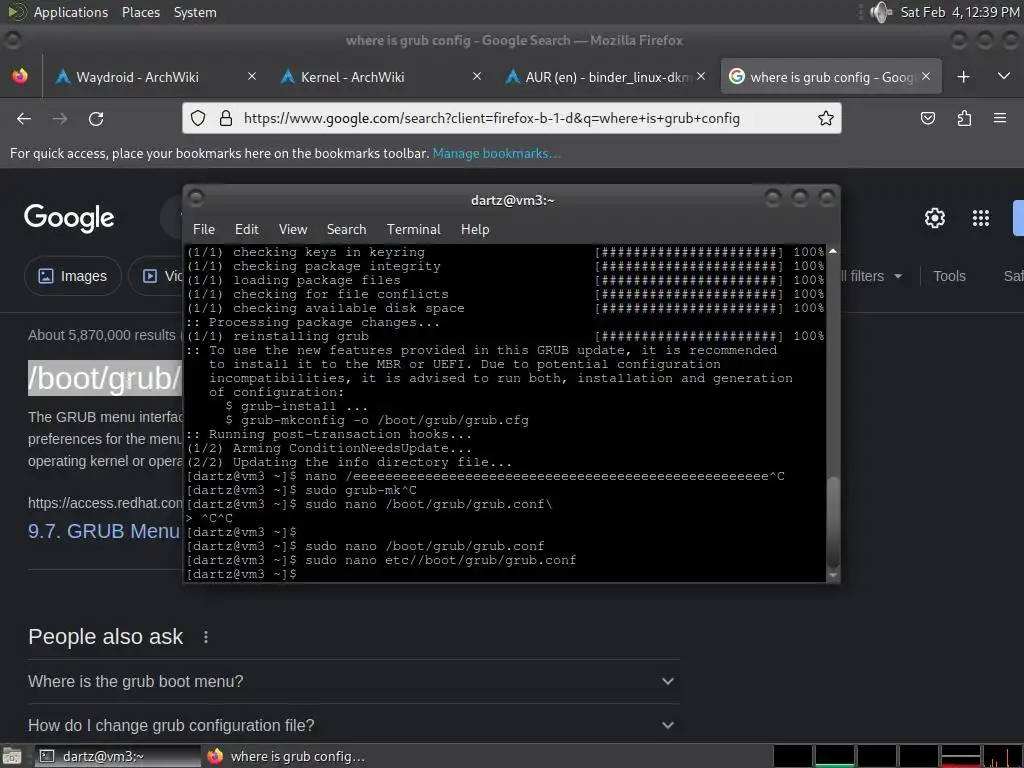Open a new Firefox tab
The image size is (1024, 768).
(x=963, y=77)
